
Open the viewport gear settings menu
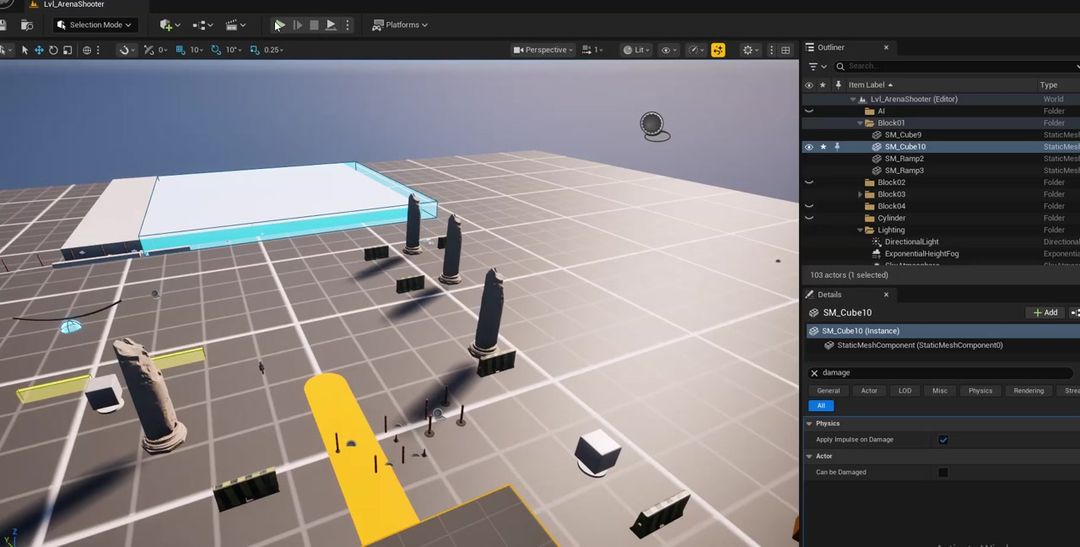tap(750, 50)
